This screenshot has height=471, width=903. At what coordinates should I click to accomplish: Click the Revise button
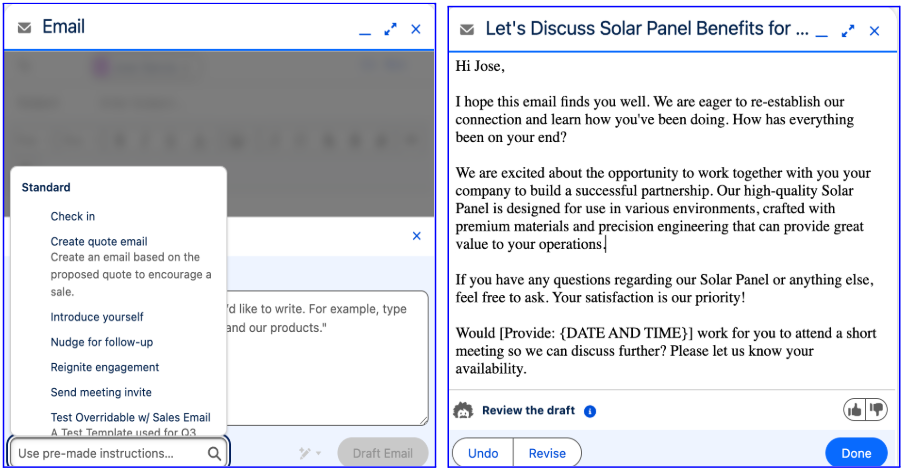[547, 453]
